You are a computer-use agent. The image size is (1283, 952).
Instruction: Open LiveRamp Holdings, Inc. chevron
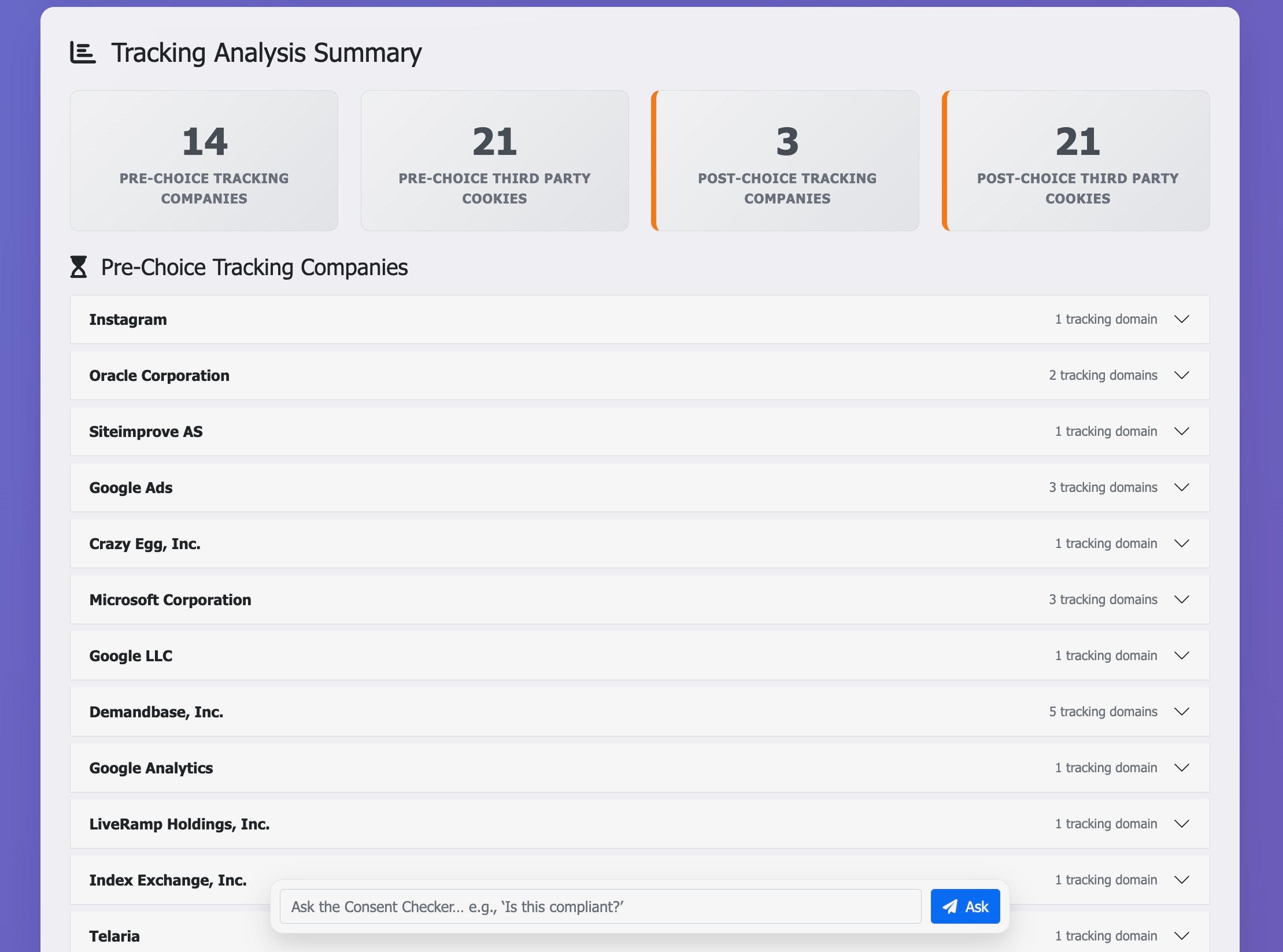click(1182, 824)
